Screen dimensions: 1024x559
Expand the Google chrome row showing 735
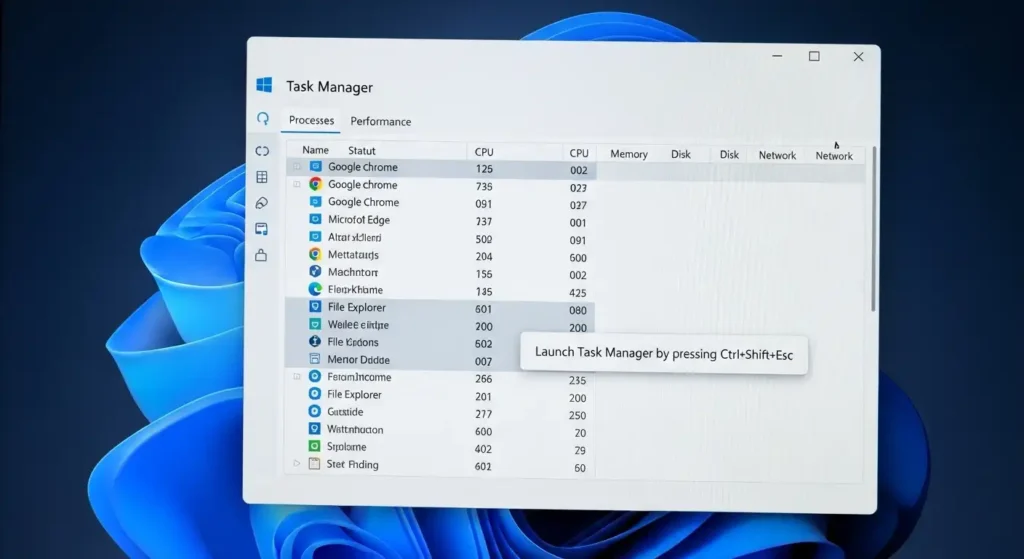pyautogui.click(x=296, y=185)
